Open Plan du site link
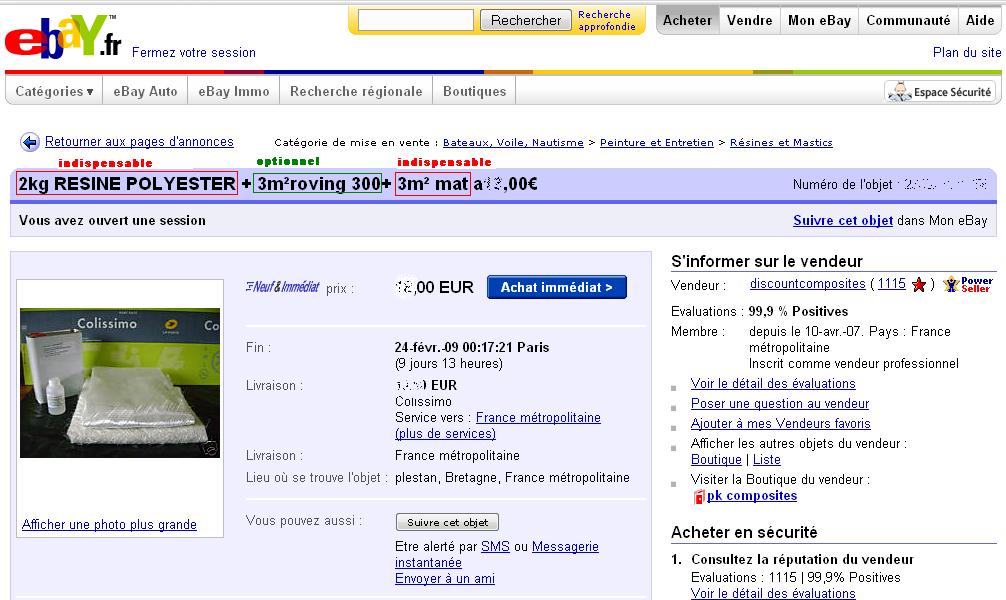1006x600 pixels. click(x=967, y=53)
